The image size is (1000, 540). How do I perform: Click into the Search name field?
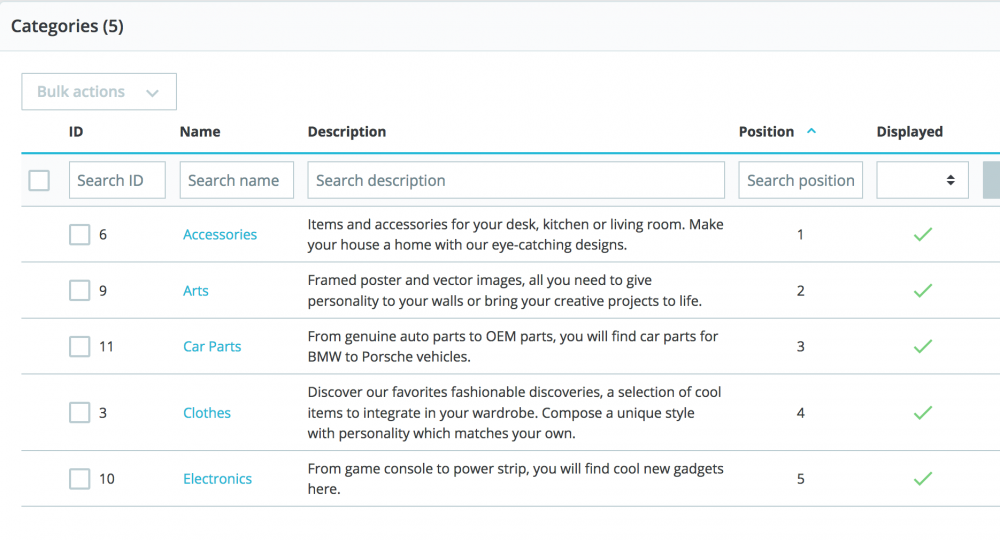(237, 181)
